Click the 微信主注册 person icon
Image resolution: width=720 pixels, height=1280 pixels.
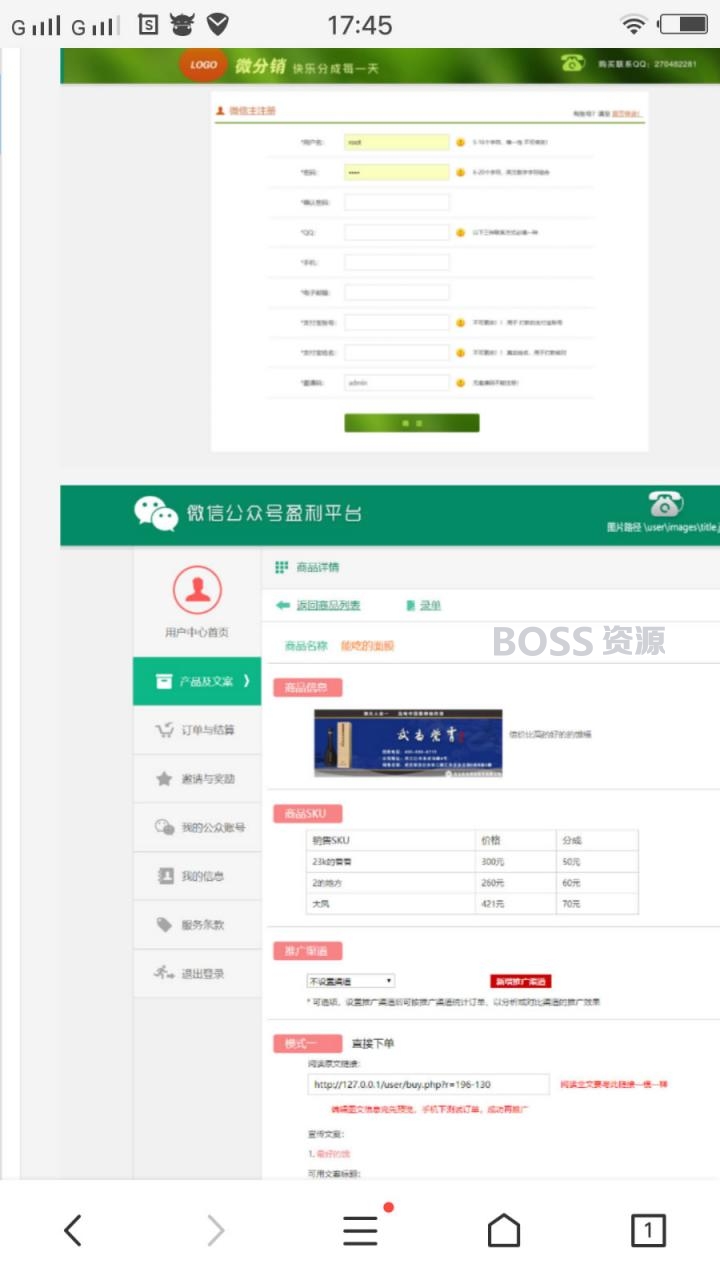click(220, 111)
